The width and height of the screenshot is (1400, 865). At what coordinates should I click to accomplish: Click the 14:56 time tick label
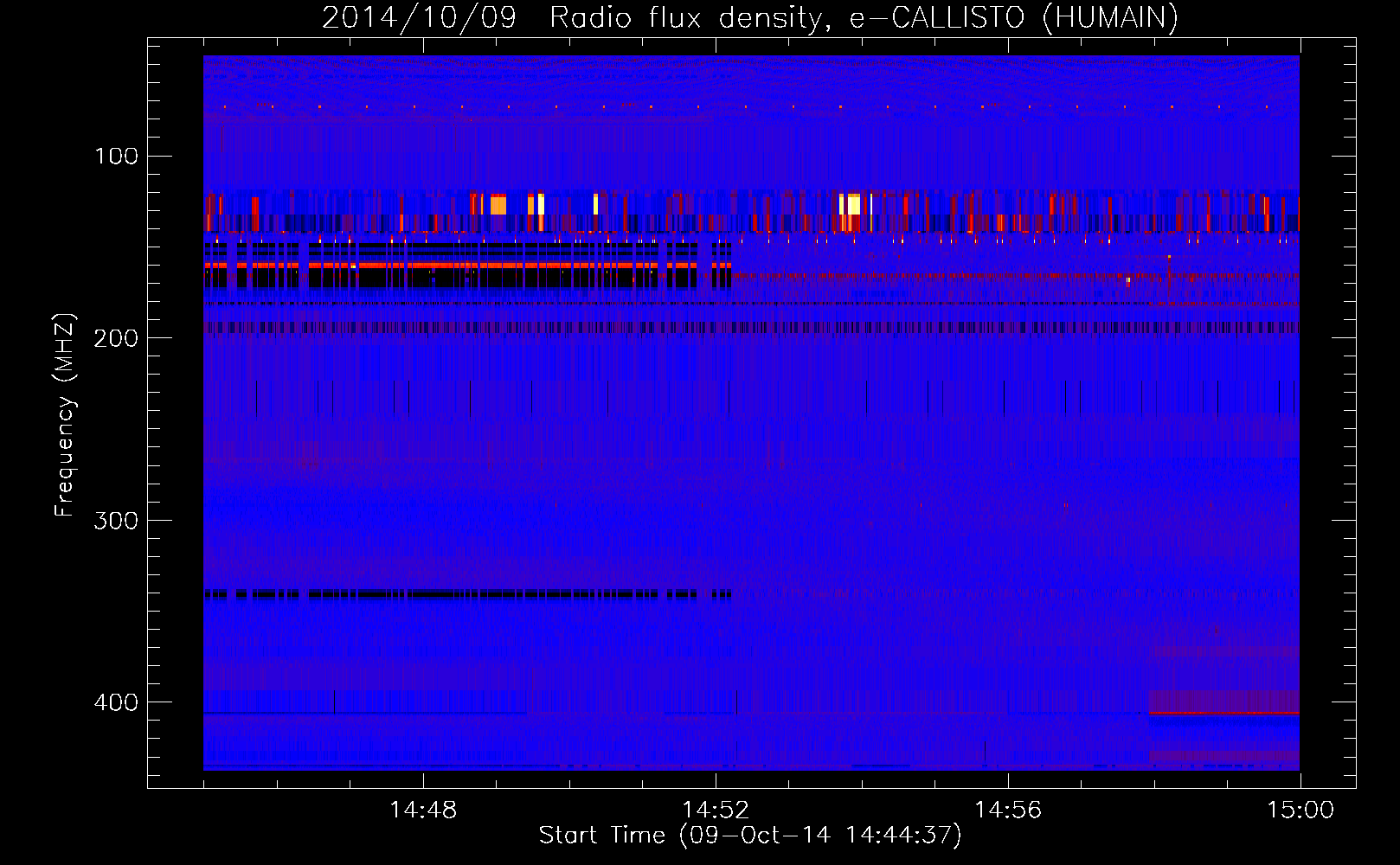click(x=1008, y=811)
